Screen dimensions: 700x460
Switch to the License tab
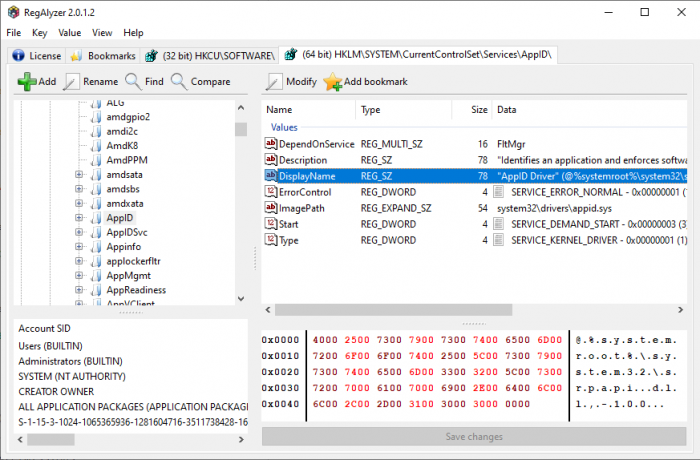tap(37, 55)
